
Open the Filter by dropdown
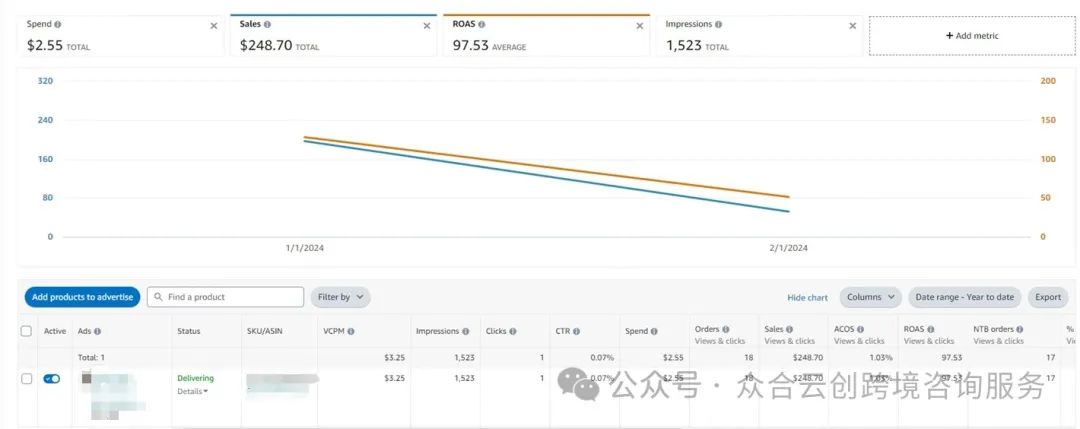click(x=340, y=297)
